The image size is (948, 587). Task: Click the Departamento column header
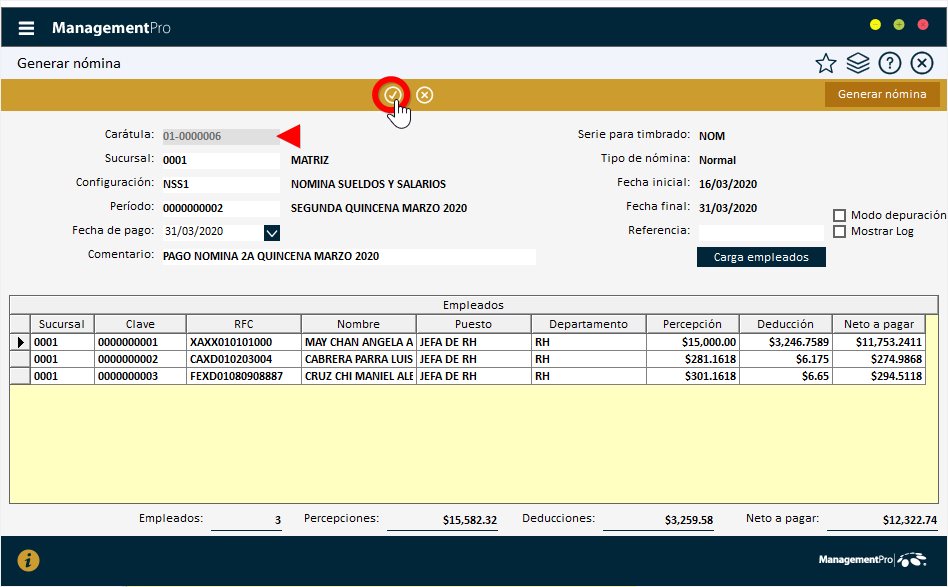(x=588, y=324)
